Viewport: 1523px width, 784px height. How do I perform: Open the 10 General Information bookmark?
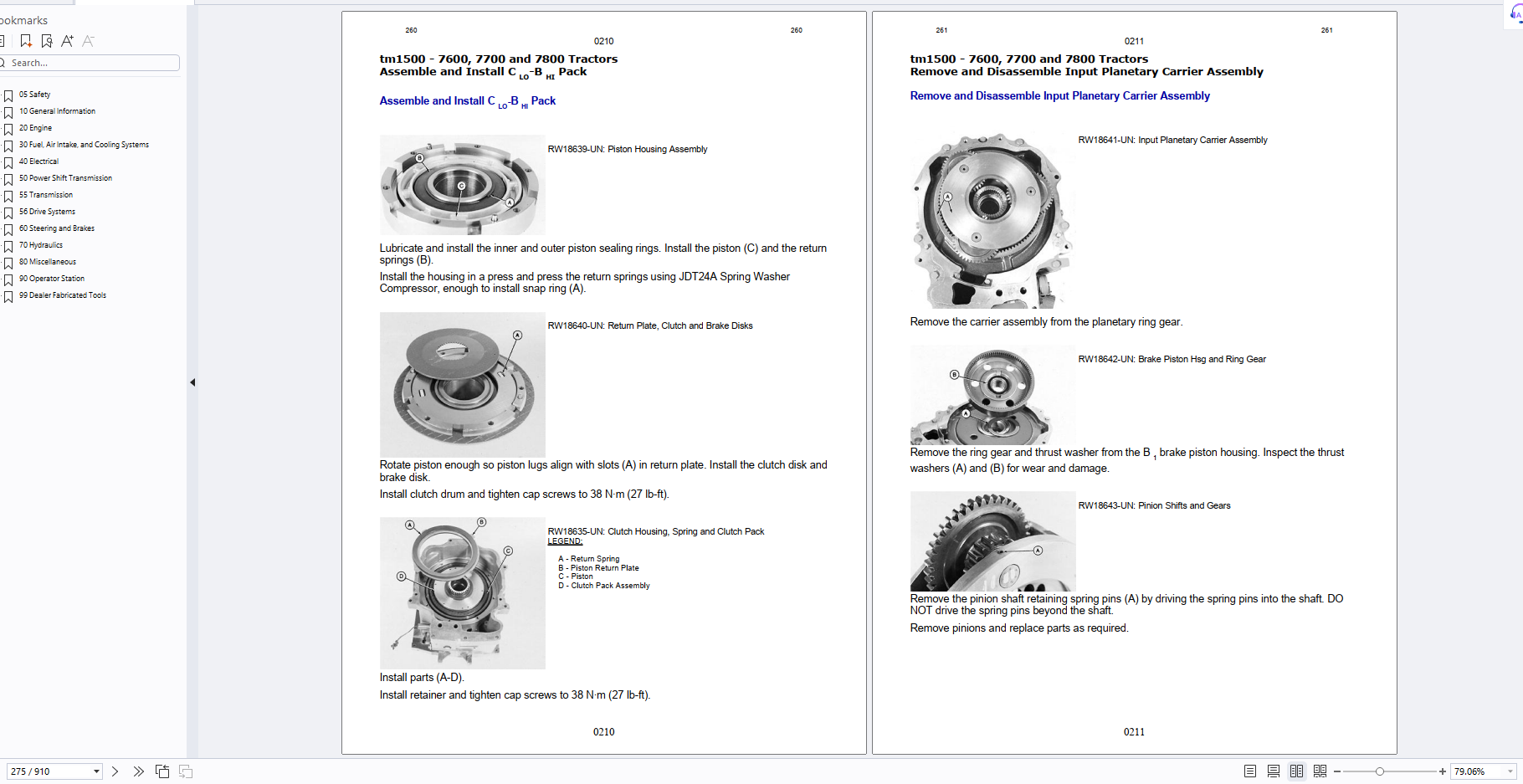click(57, 111)
